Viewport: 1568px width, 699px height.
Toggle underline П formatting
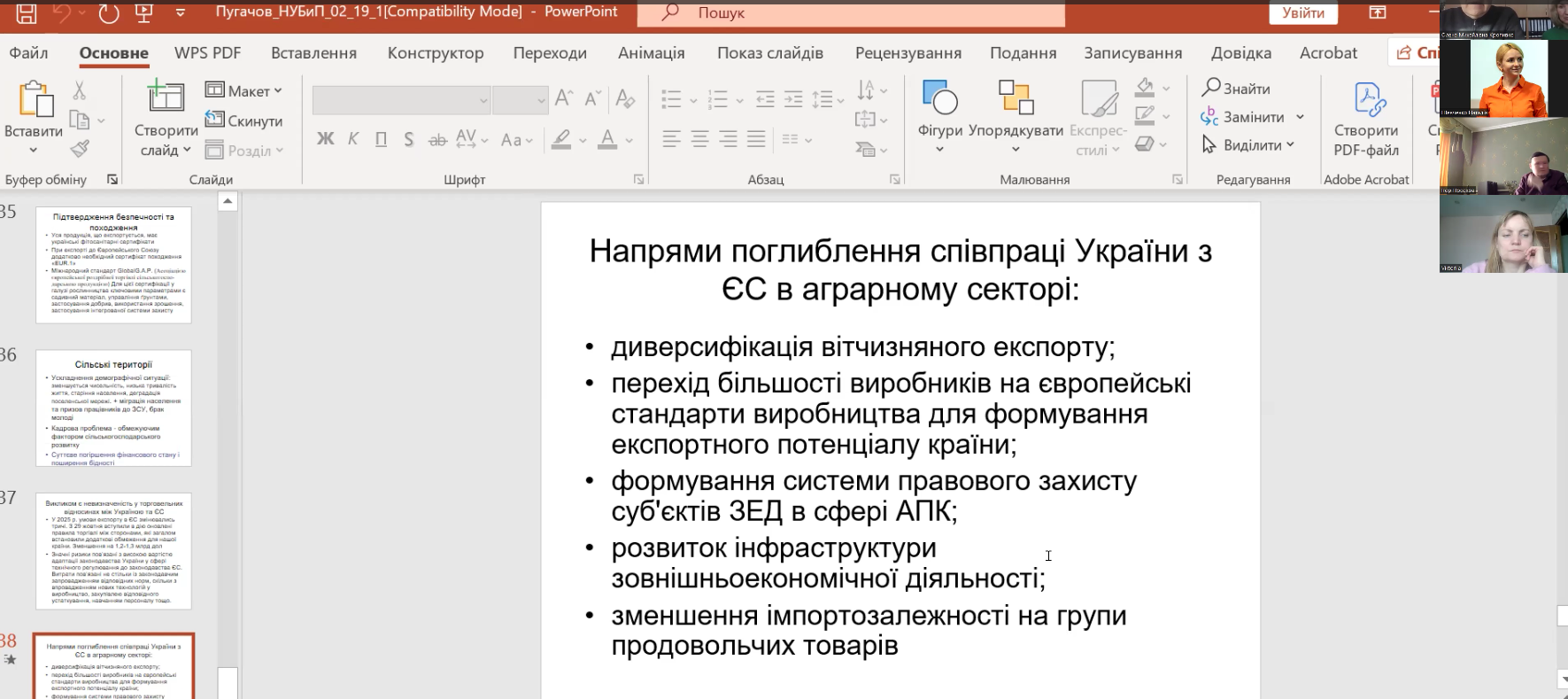pyautogui.click(x=381, y=139)
